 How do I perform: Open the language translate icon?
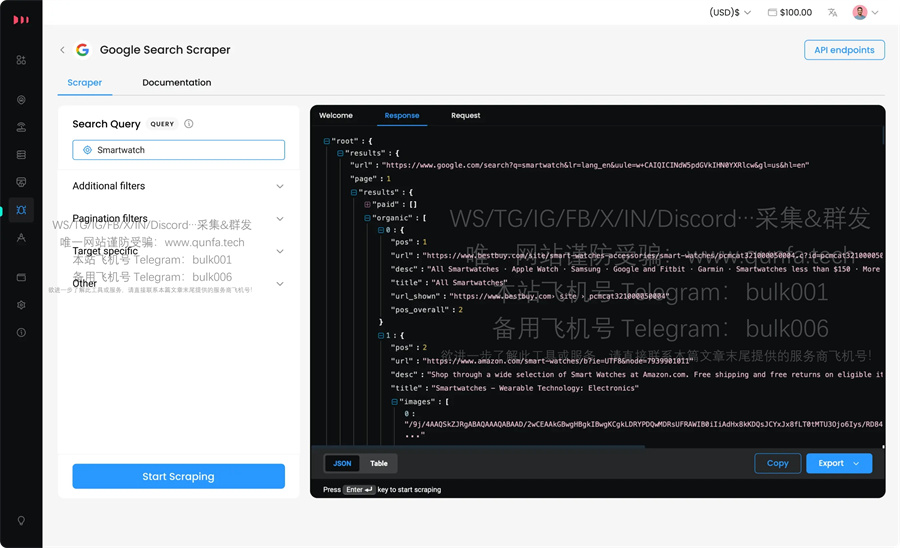point(832,13)
